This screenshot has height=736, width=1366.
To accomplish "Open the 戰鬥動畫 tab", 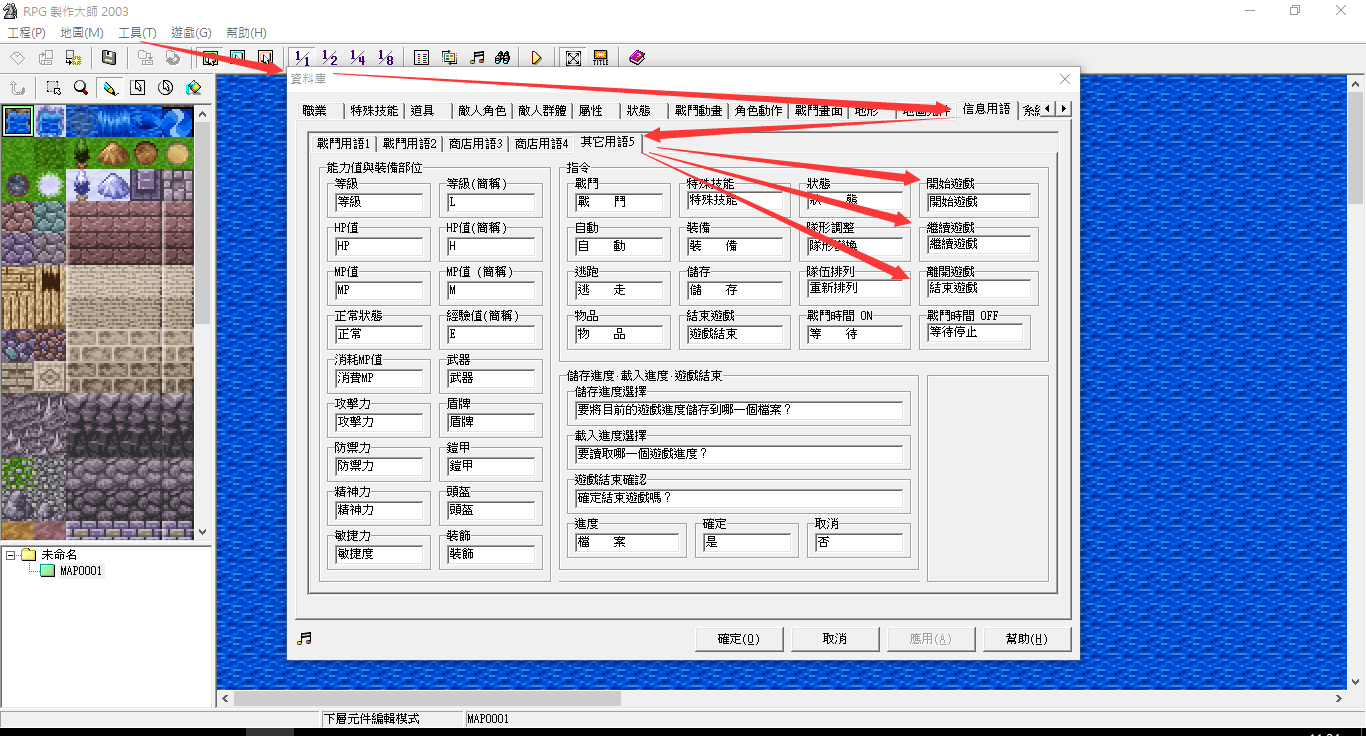I will coord(698,110).
